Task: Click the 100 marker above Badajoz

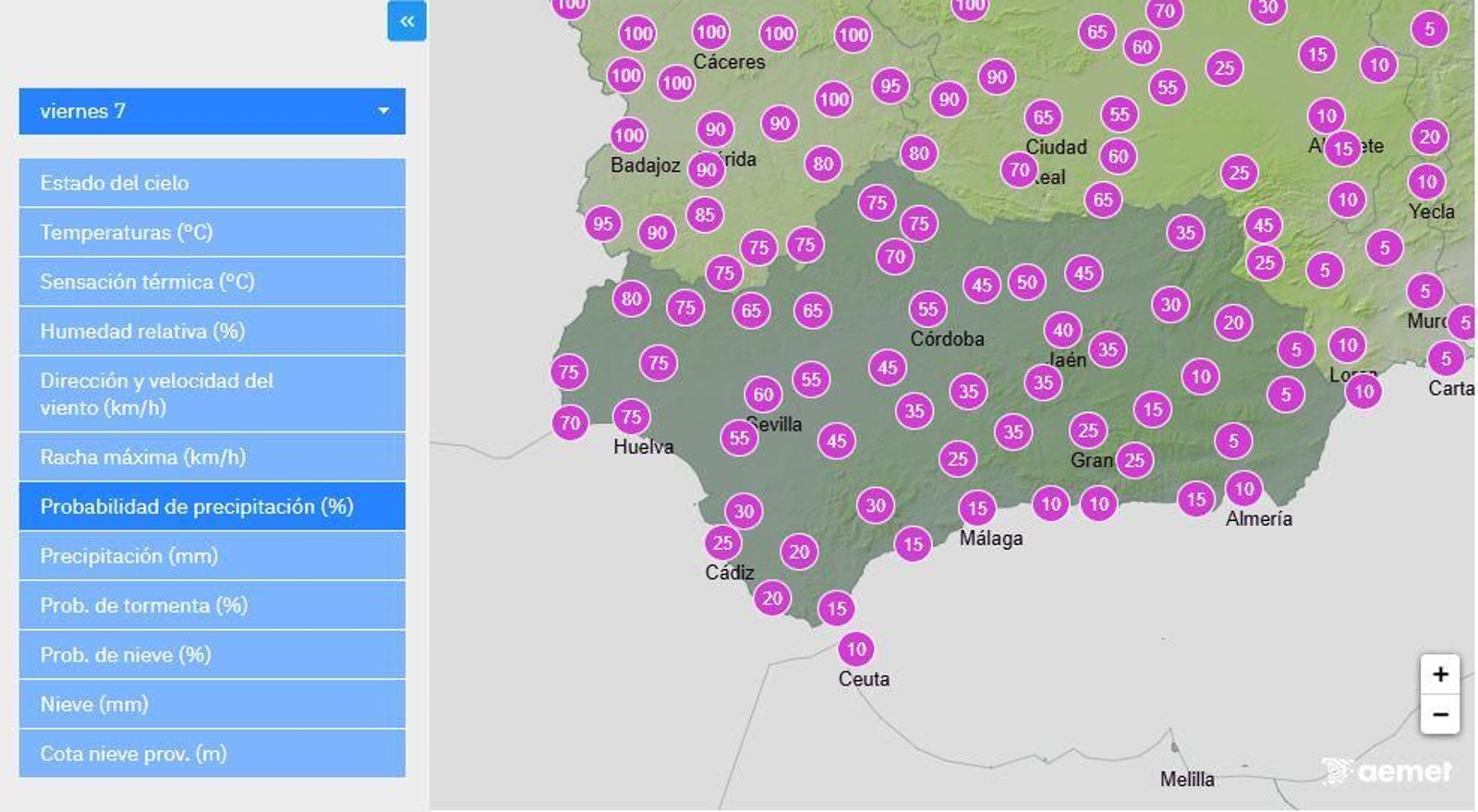Action: click(x=628, y=136)
